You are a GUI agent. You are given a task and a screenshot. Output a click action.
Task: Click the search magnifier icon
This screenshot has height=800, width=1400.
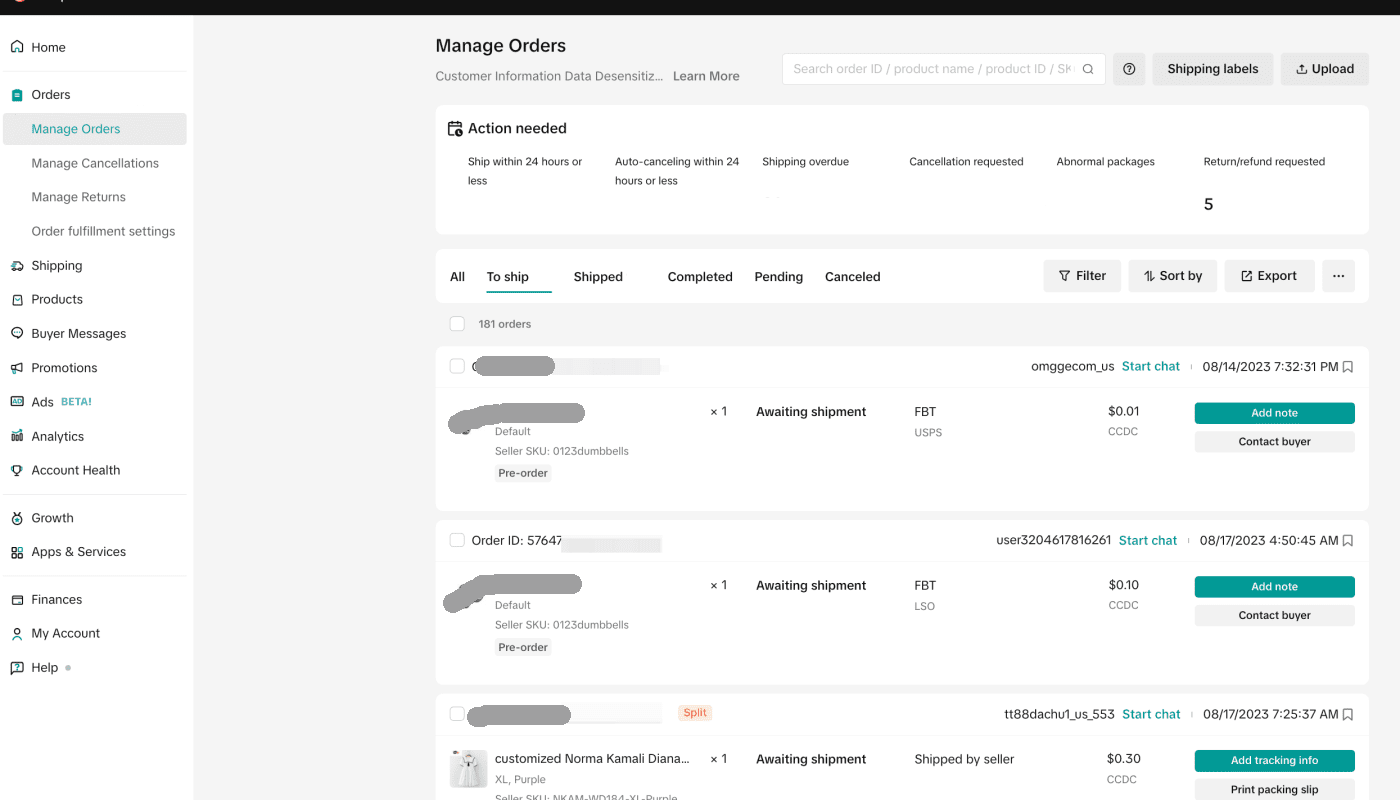pyautogui.click(x=1088, y=69)
